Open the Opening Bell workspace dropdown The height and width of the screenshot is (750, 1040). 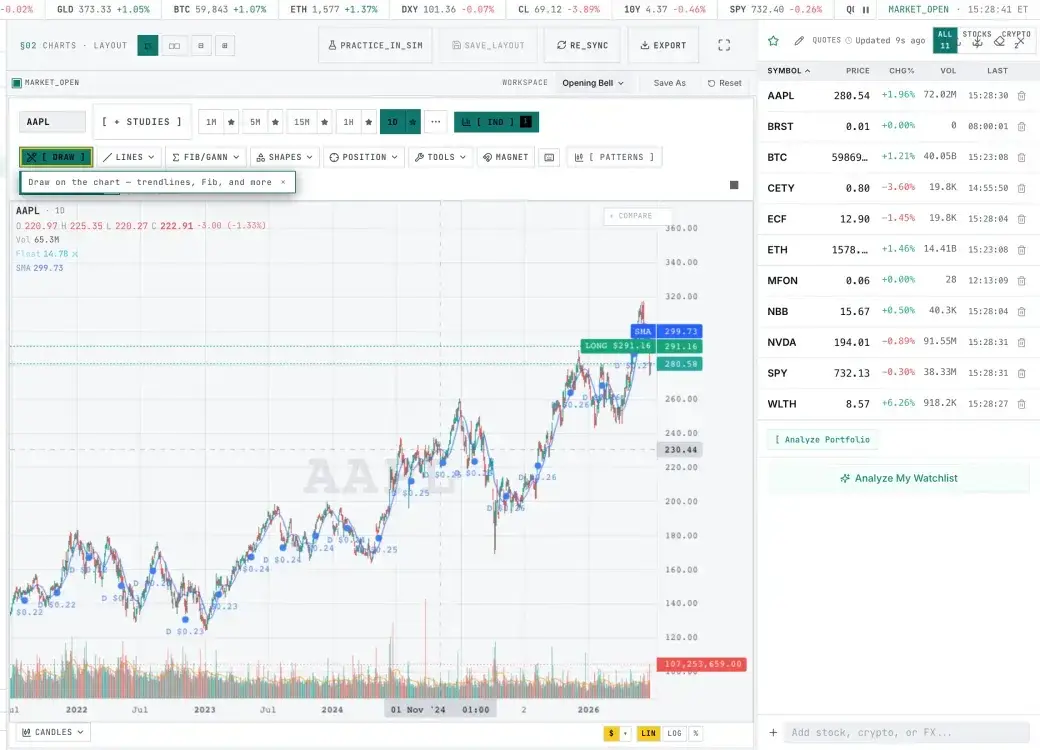click(x=593, y=83)
